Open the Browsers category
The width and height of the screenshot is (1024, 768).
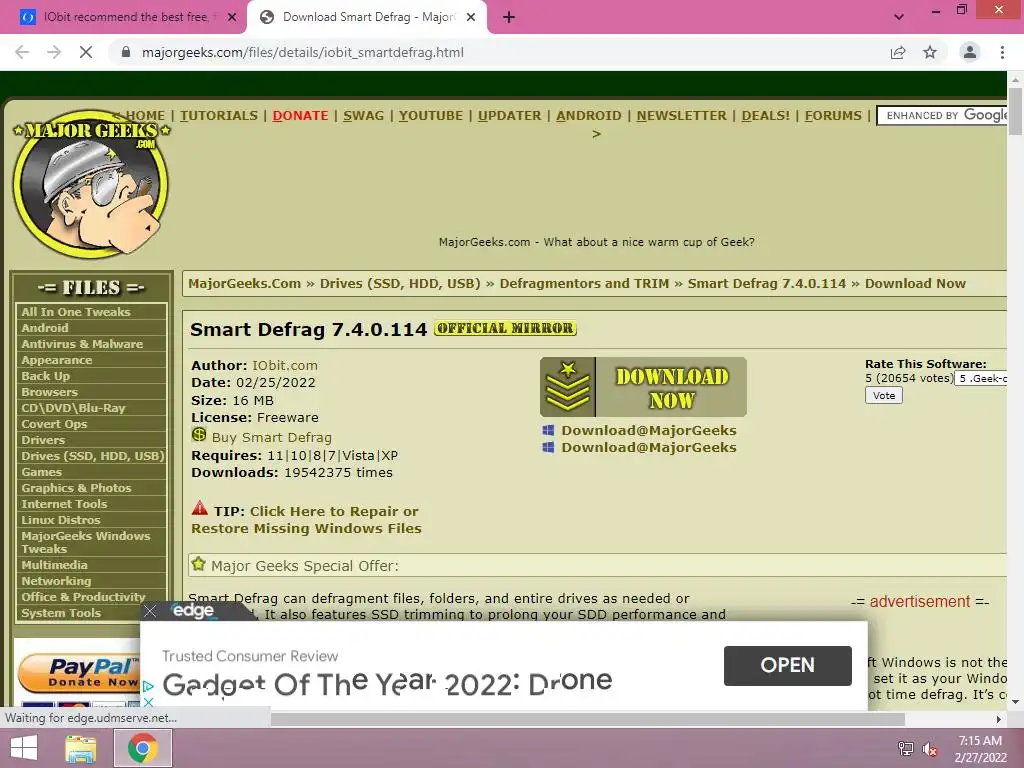[91, 392]
